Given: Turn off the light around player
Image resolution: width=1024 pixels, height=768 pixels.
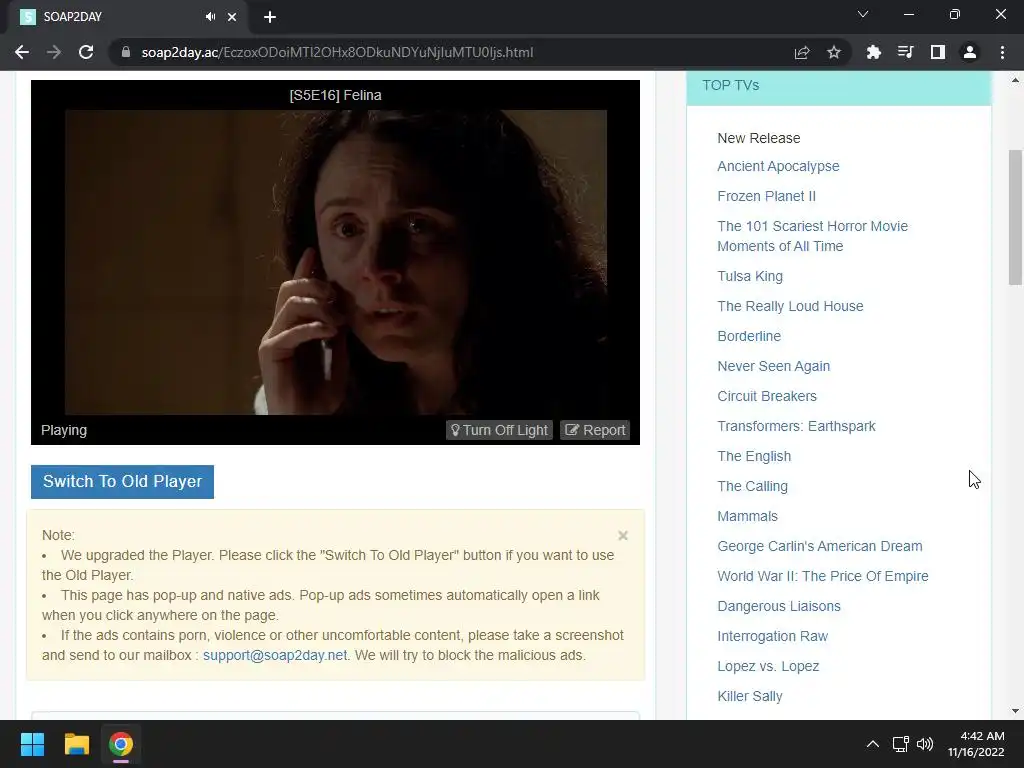Looking at the screenshot, I should point(500,430).
